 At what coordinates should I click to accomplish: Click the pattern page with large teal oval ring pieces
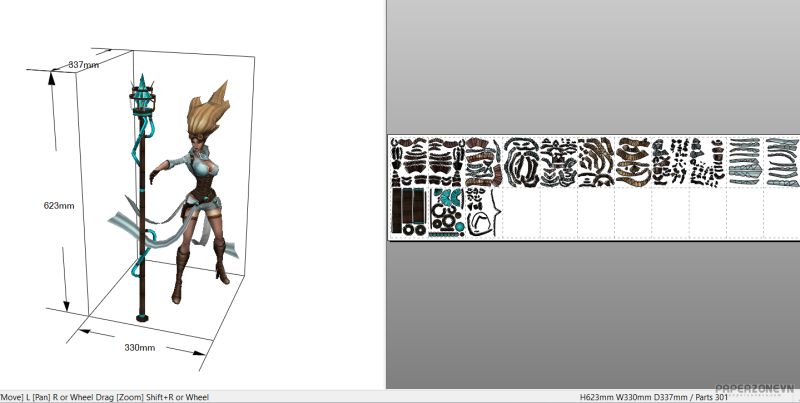[x=521, y=162]
